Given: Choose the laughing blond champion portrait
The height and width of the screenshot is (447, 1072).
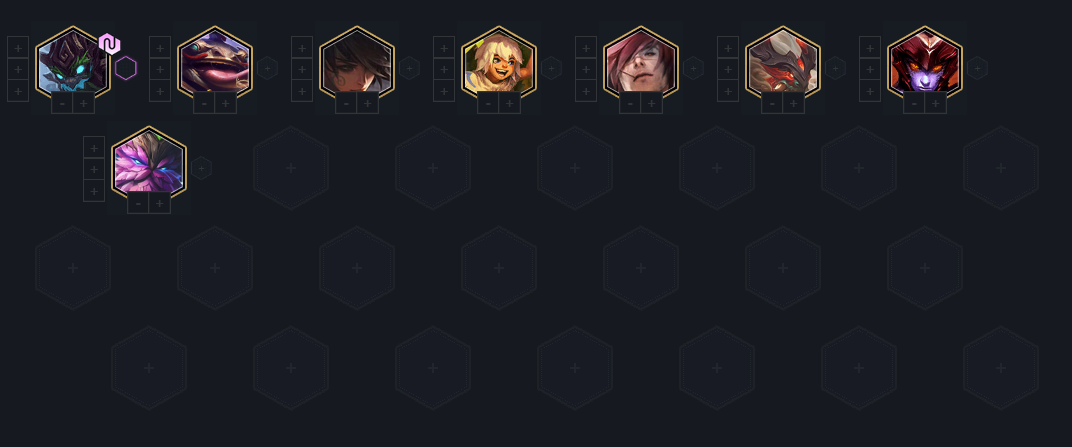Looking at the screenshot, I should tap(499, 63).
